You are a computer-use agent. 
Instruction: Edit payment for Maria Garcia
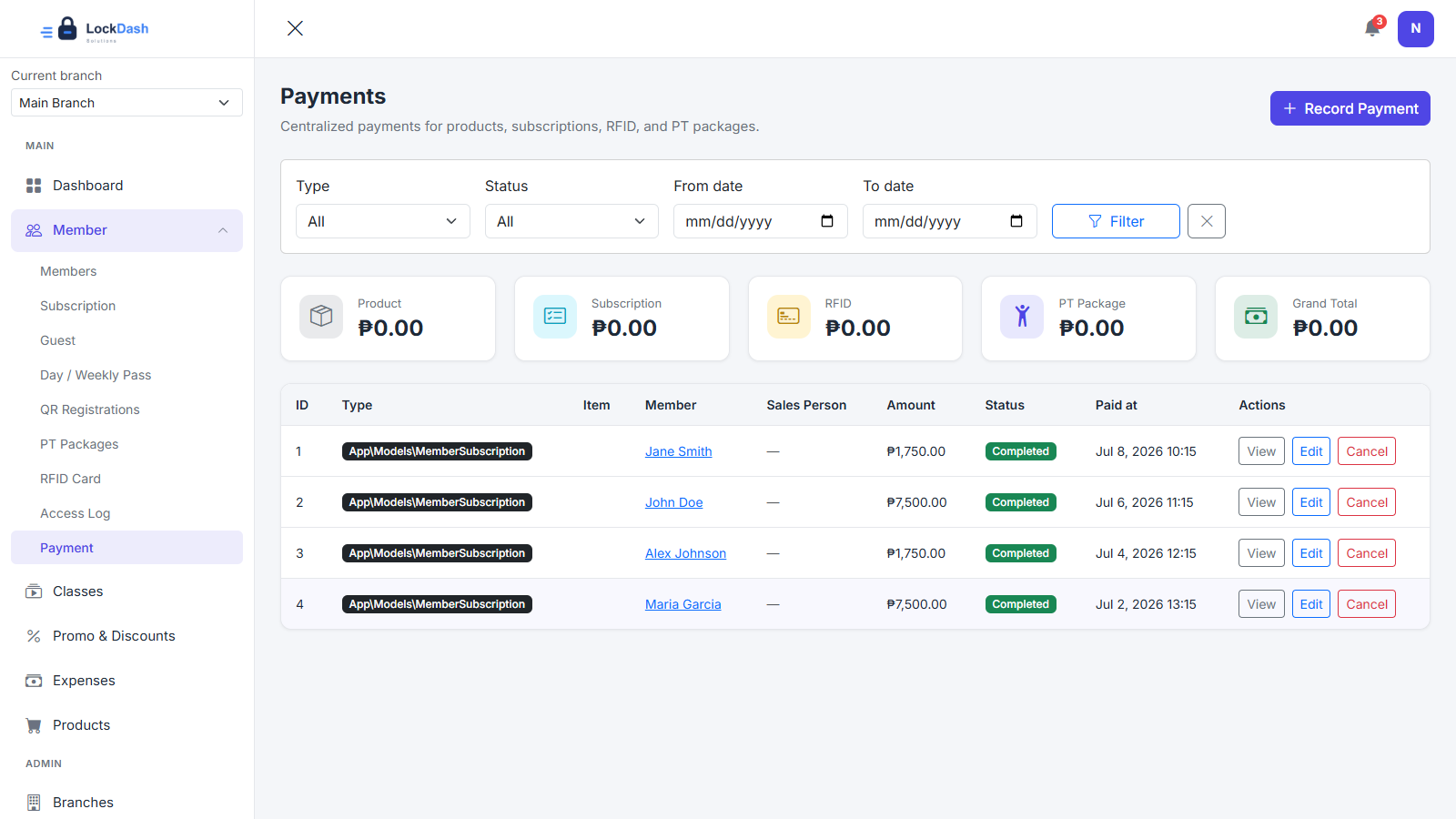pyautogui.click(x=1311, y=604)
